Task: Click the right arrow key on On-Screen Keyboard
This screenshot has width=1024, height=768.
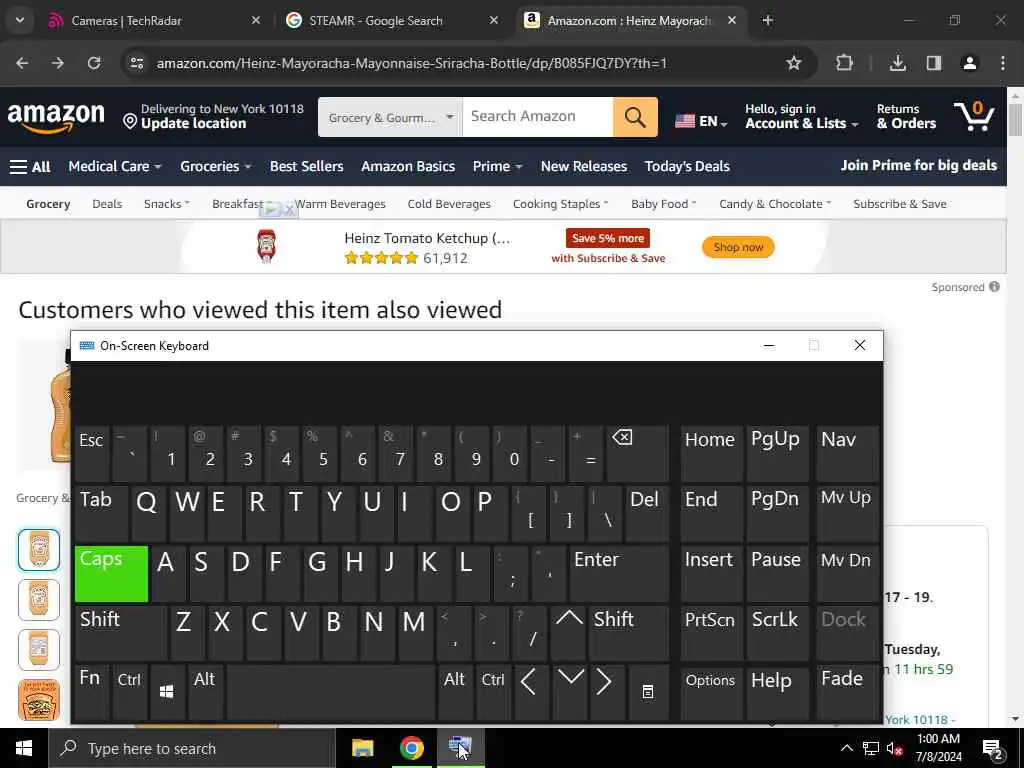Action: click(607, 692)
